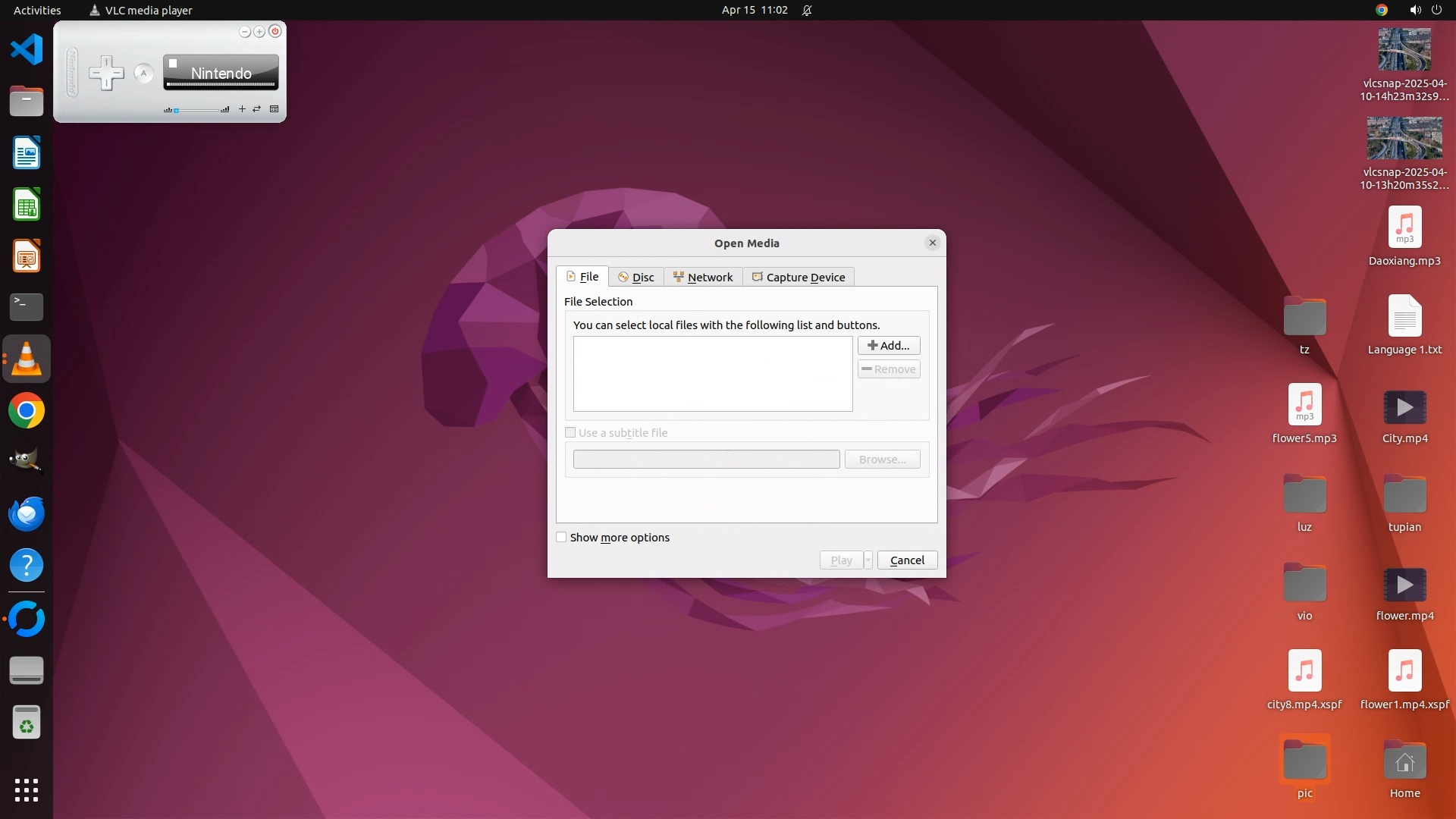Screen dimensions: 1456x819
Task: Click the Cancel button
Action: click(907, 560)
